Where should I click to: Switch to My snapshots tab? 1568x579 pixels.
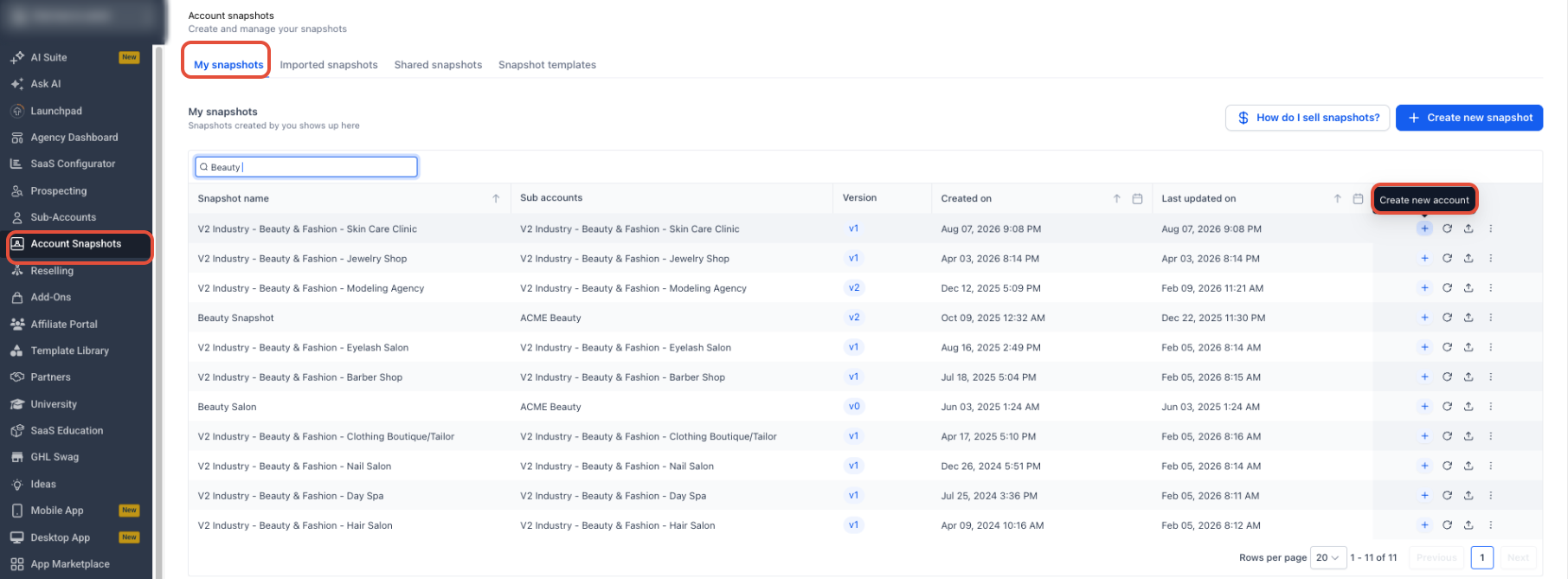click(x=228, y=65)
